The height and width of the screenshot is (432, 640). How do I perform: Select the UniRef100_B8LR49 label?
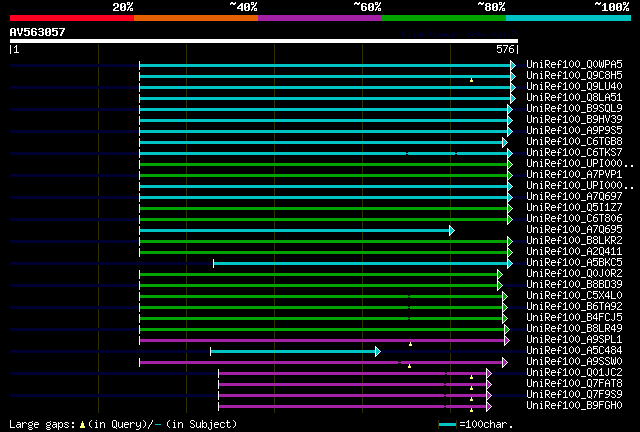pyautogui.click(x=574, y=329)
